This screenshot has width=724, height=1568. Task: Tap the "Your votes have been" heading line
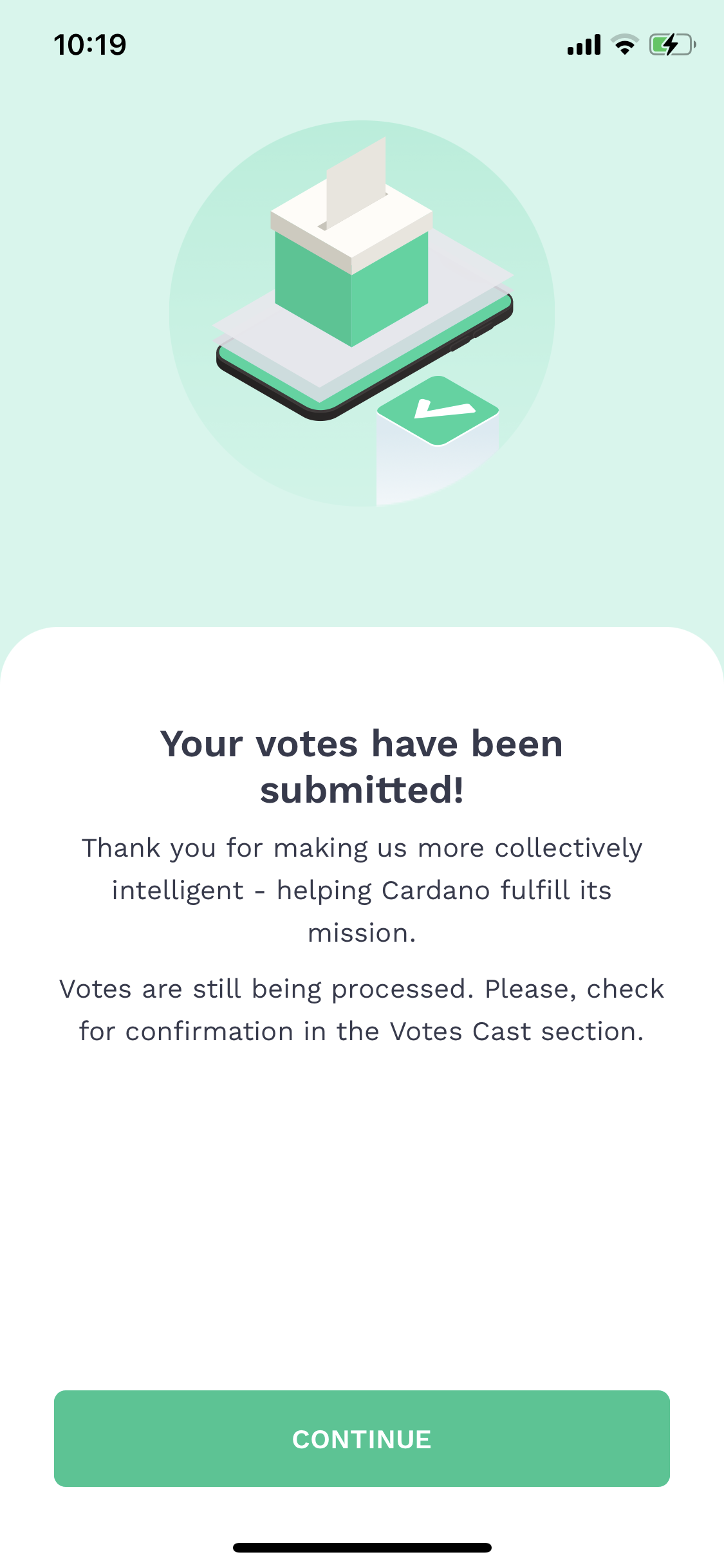tap(362, 744)
